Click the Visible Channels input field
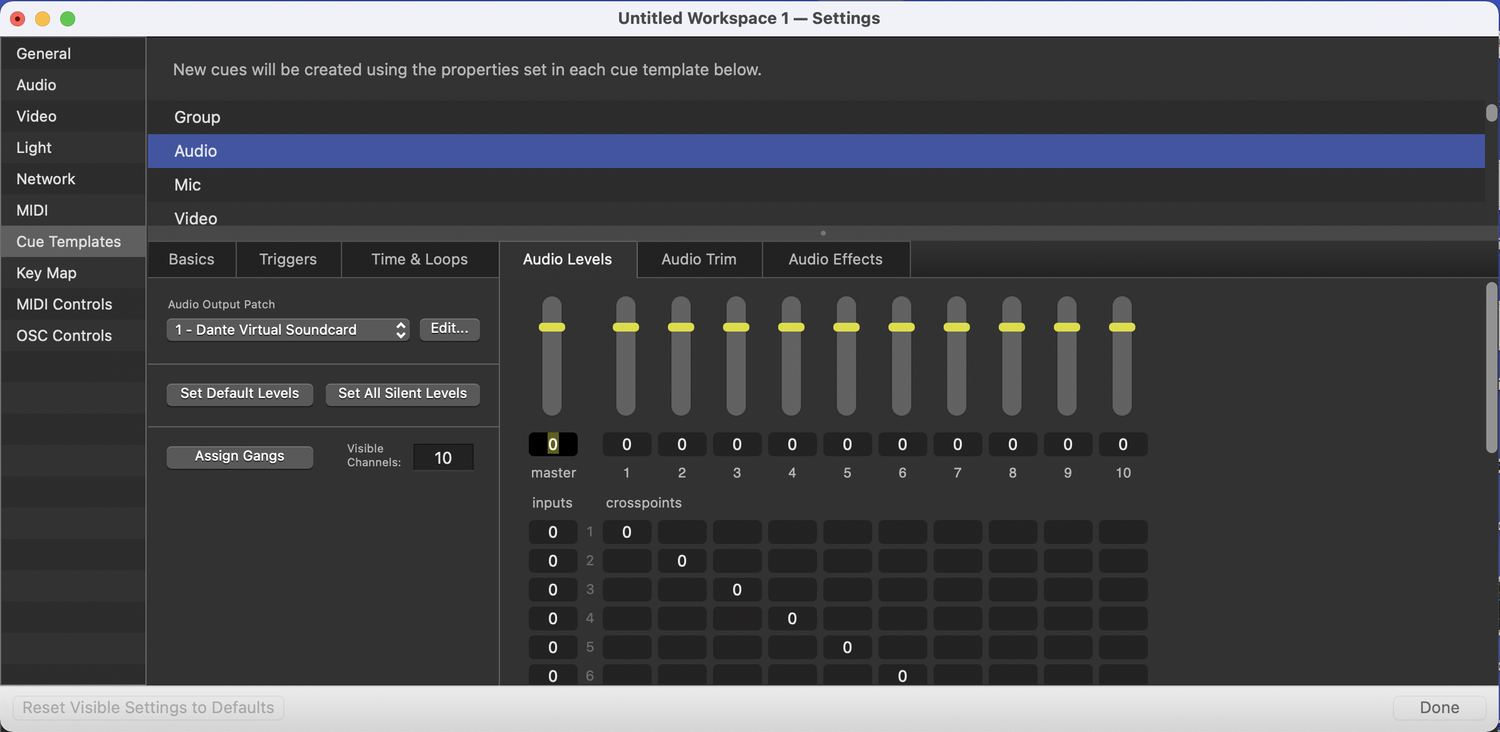This screenshot has height=732, width=1500. [443, 456]
